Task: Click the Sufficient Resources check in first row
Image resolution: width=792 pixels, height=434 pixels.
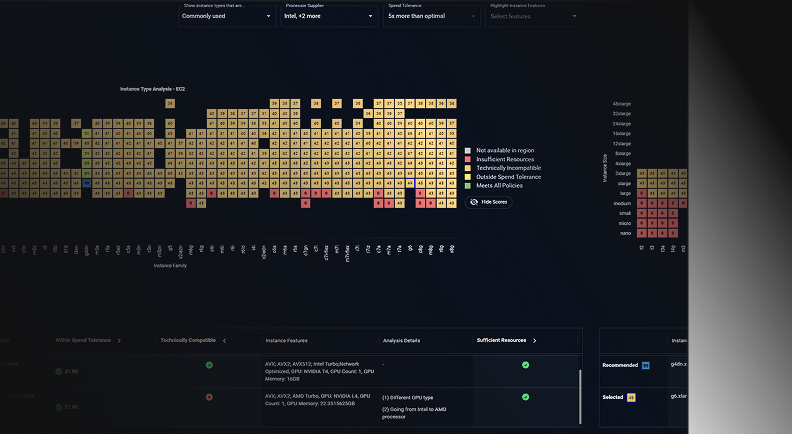Action: pos(525,365)
